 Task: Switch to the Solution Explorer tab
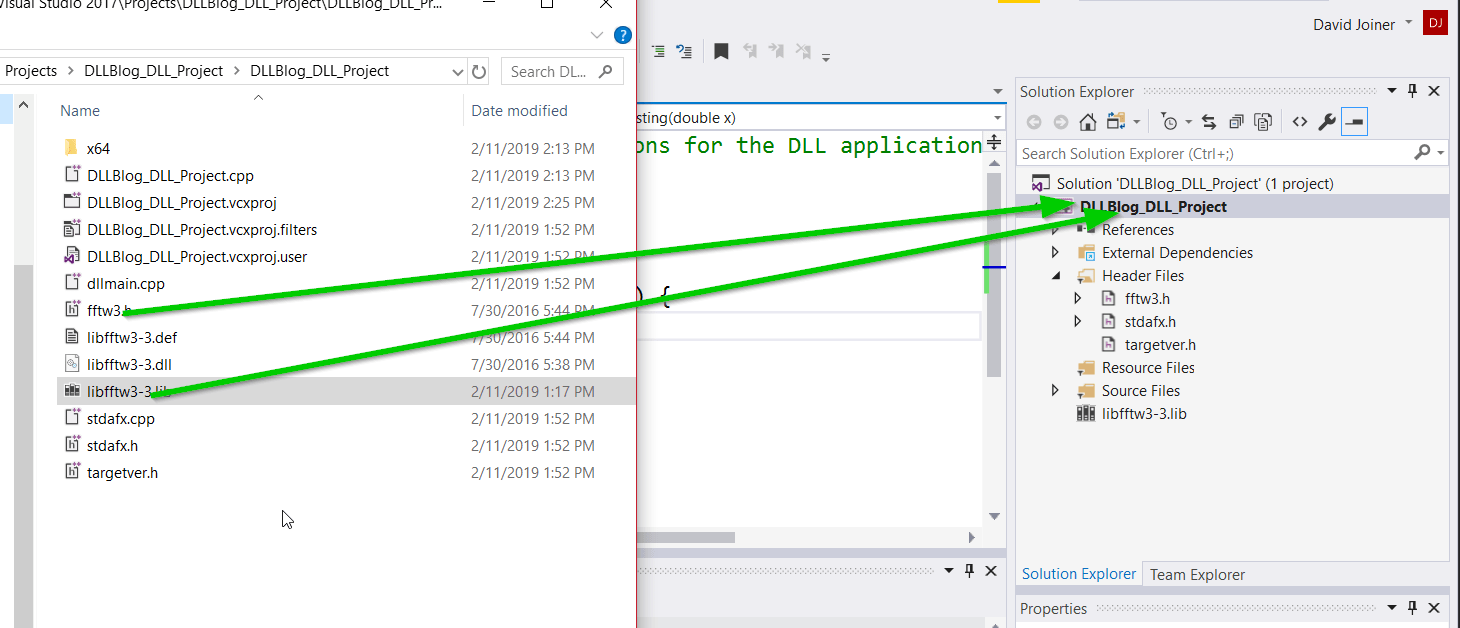[x=1079, y=574]
